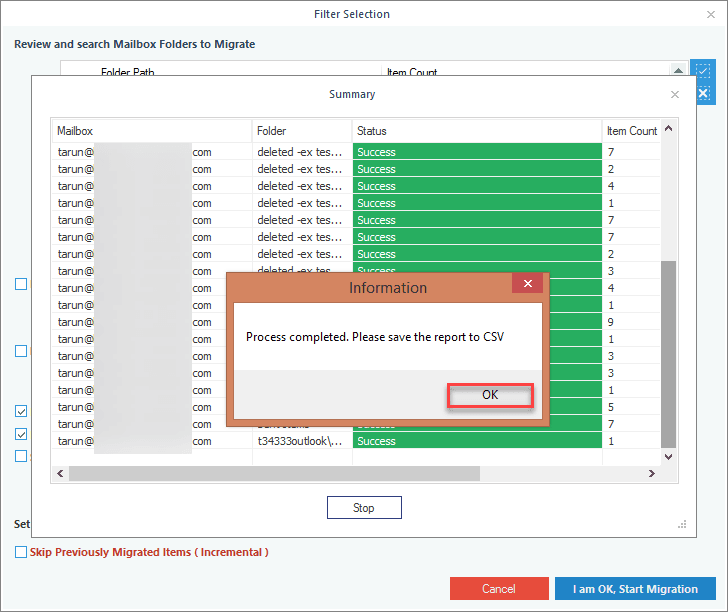Close the Filter Selection window

point(710,14)
